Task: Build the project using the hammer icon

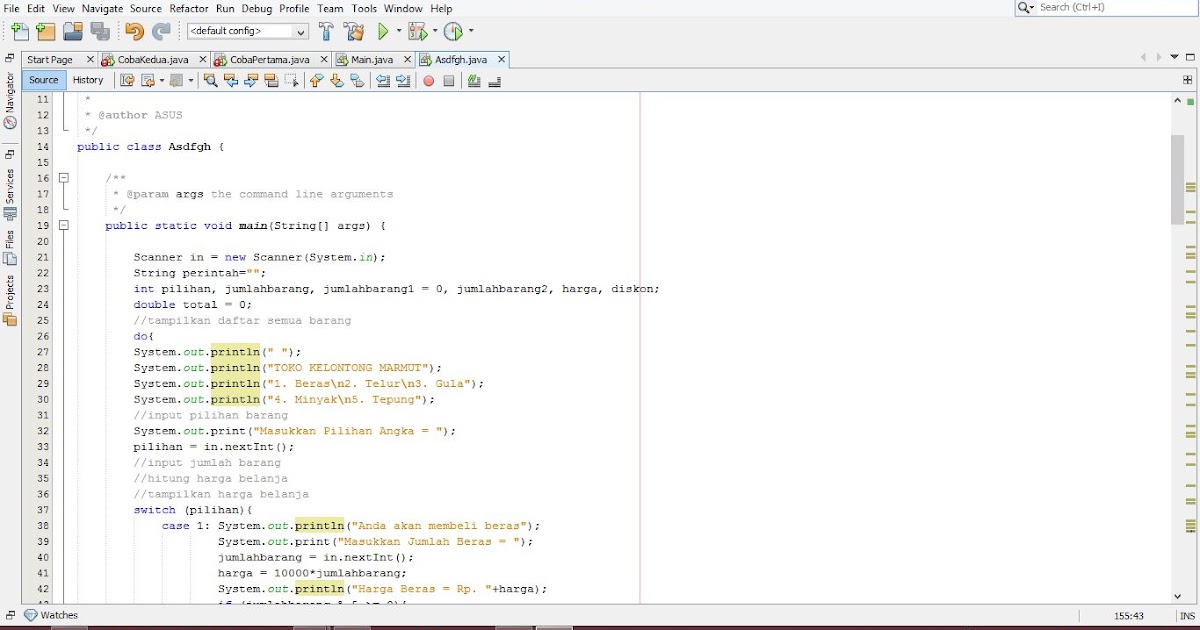Action: 325,31
